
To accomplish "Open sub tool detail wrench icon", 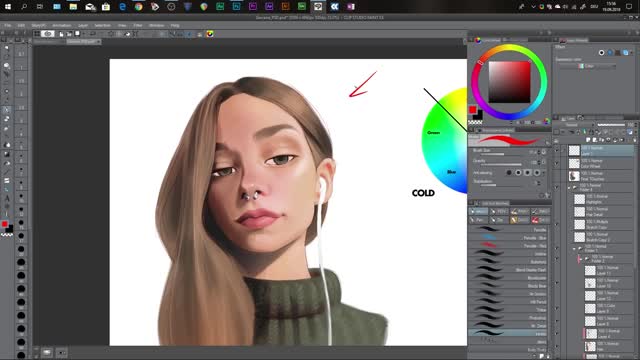I will pyautogui.click(x=547, y=196).
